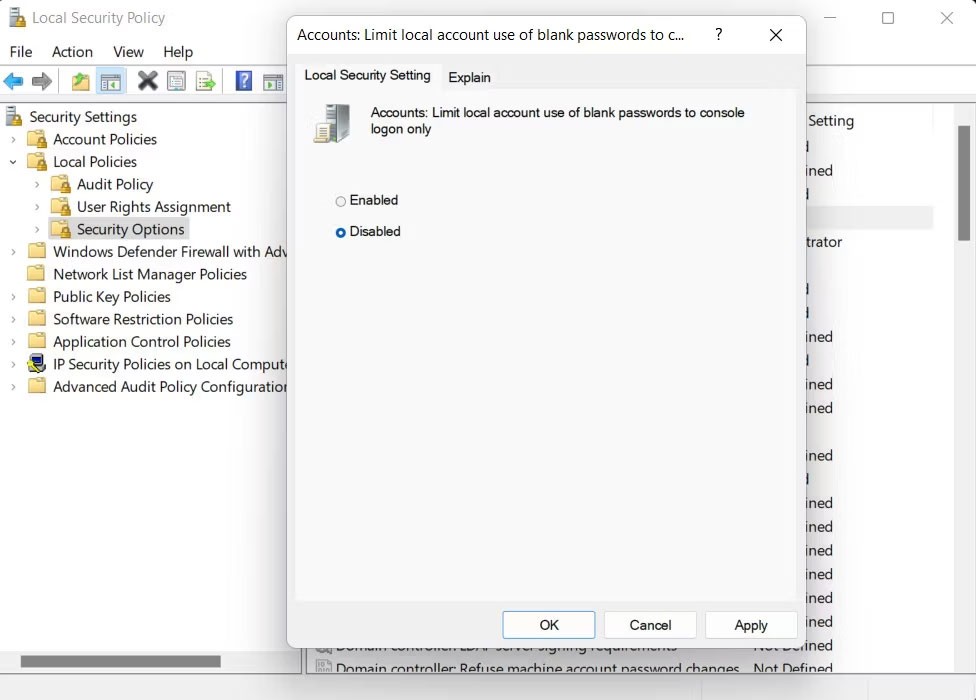Open the View menu
Viewport: 976px width, 700px height.
128,52
